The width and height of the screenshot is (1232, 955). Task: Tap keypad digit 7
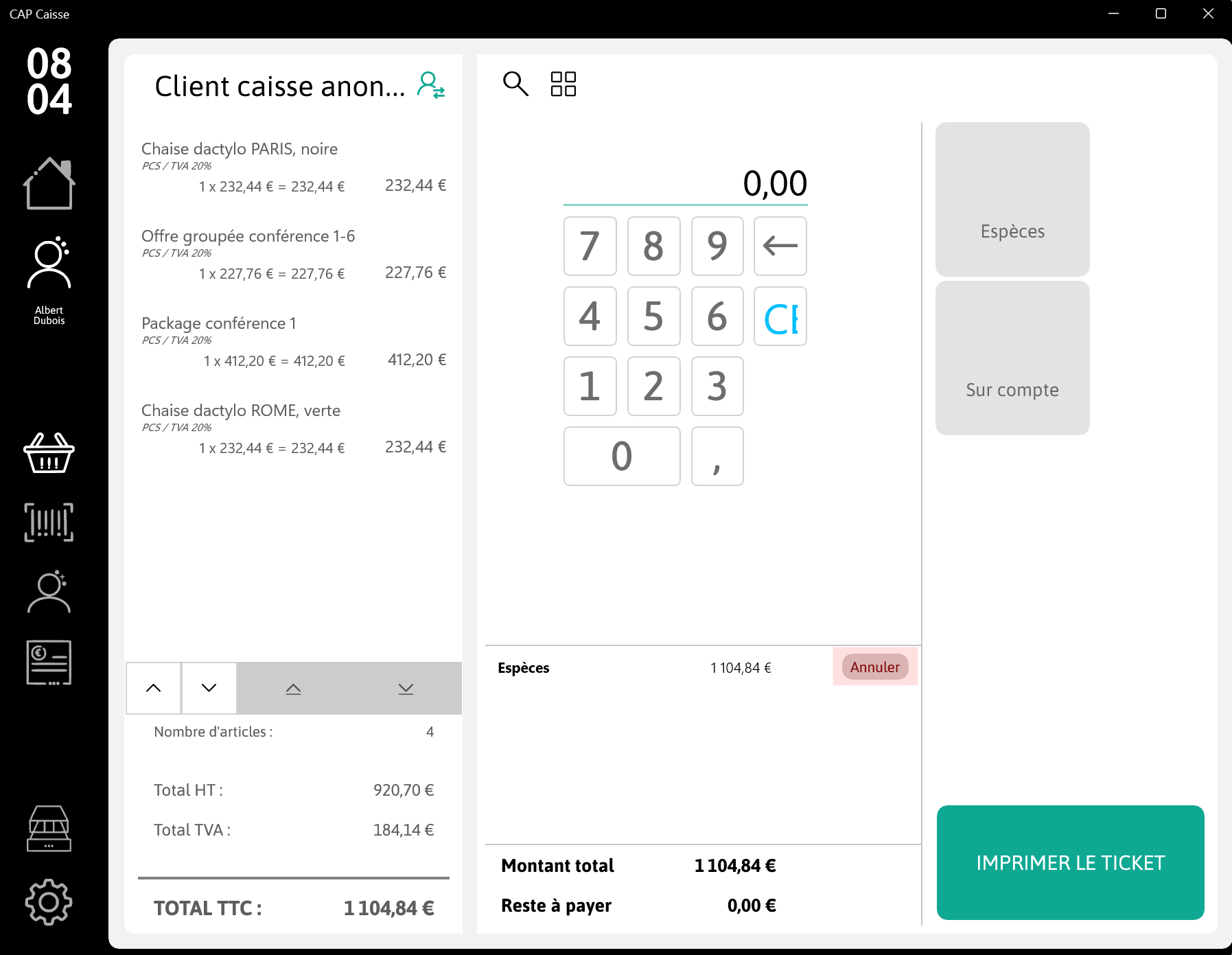point(590,246)
